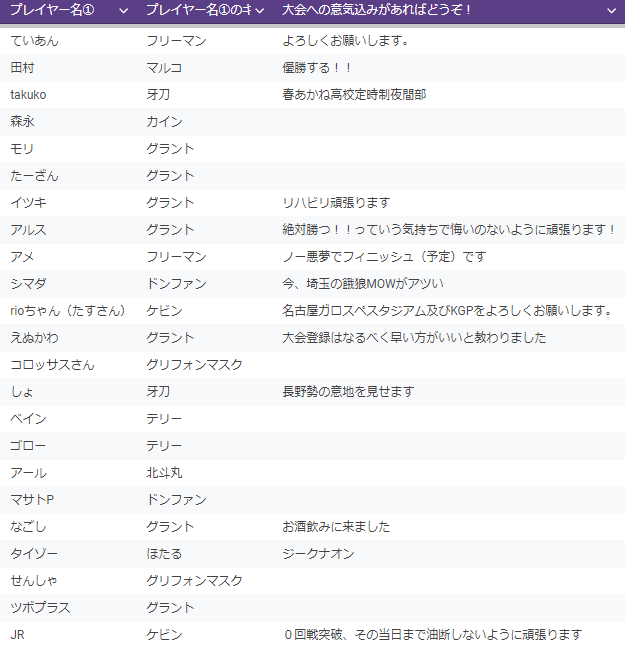
Task: Open the プレイヤー名①のキ column dropdown arrow
Action: pyautogui.click(x=259, y=11)
